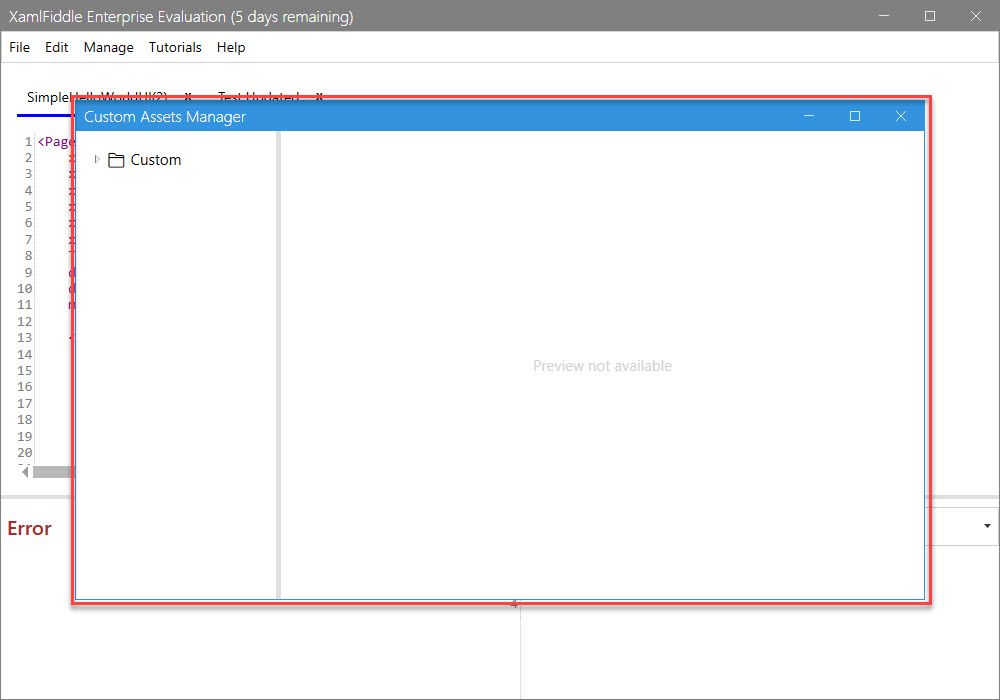Click the editor horizontal scrollbar left arrow

(x=25, y=472)
